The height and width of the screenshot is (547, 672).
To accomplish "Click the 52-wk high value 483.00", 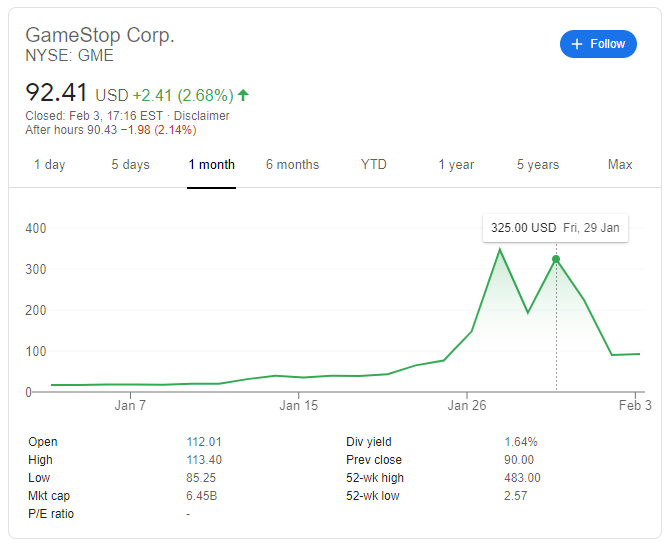I will point(522,478).
